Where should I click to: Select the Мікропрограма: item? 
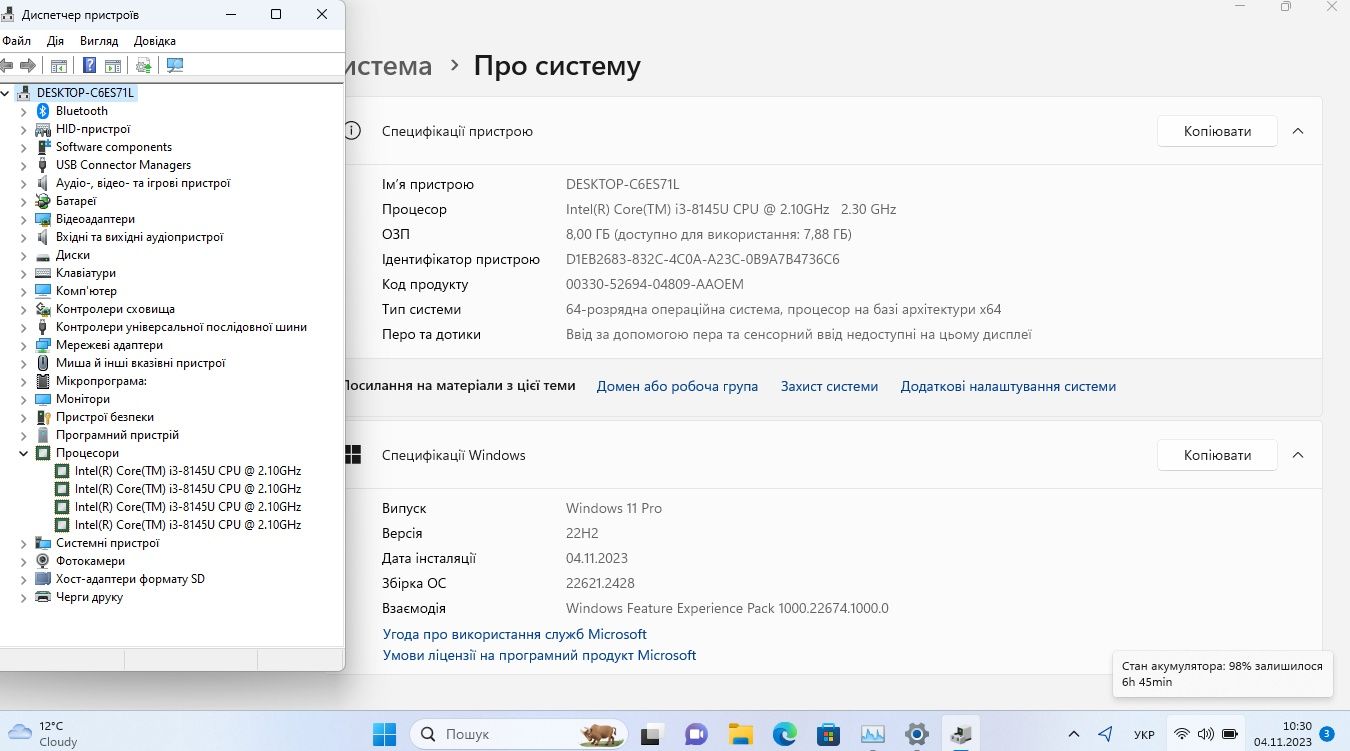click(x=101, y=381)
